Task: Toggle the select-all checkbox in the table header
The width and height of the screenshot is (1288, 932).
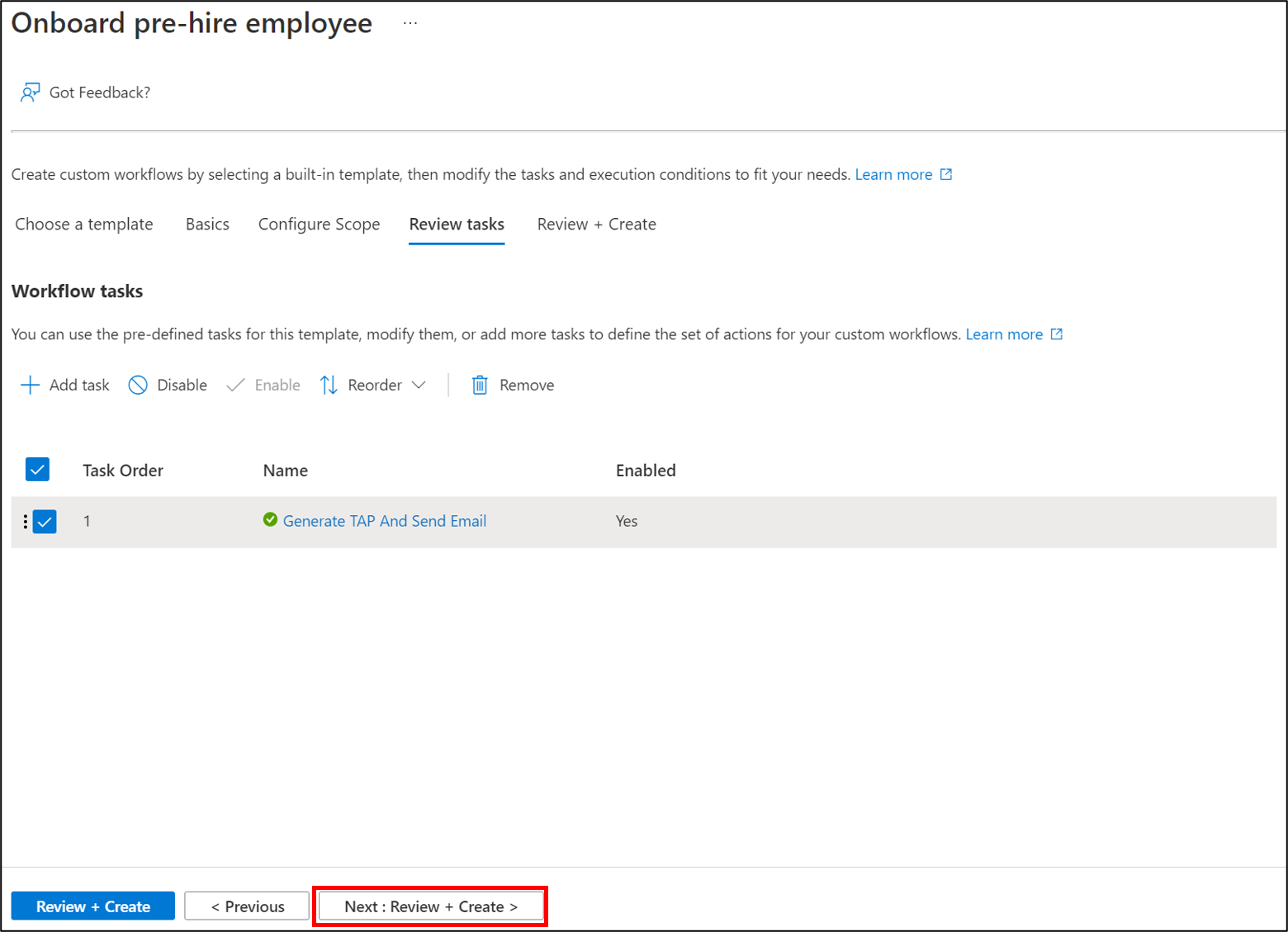Action: coord(37,469)
